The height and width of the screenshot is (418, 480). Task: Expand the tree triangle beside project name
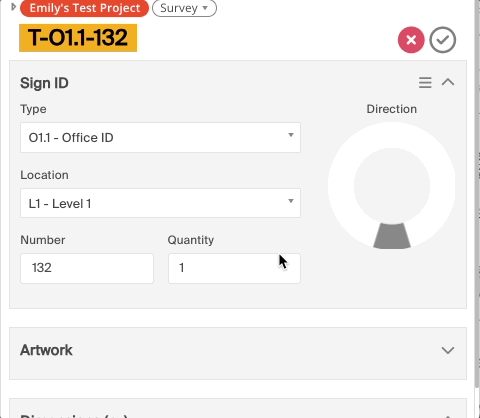[x=13, y=7]
